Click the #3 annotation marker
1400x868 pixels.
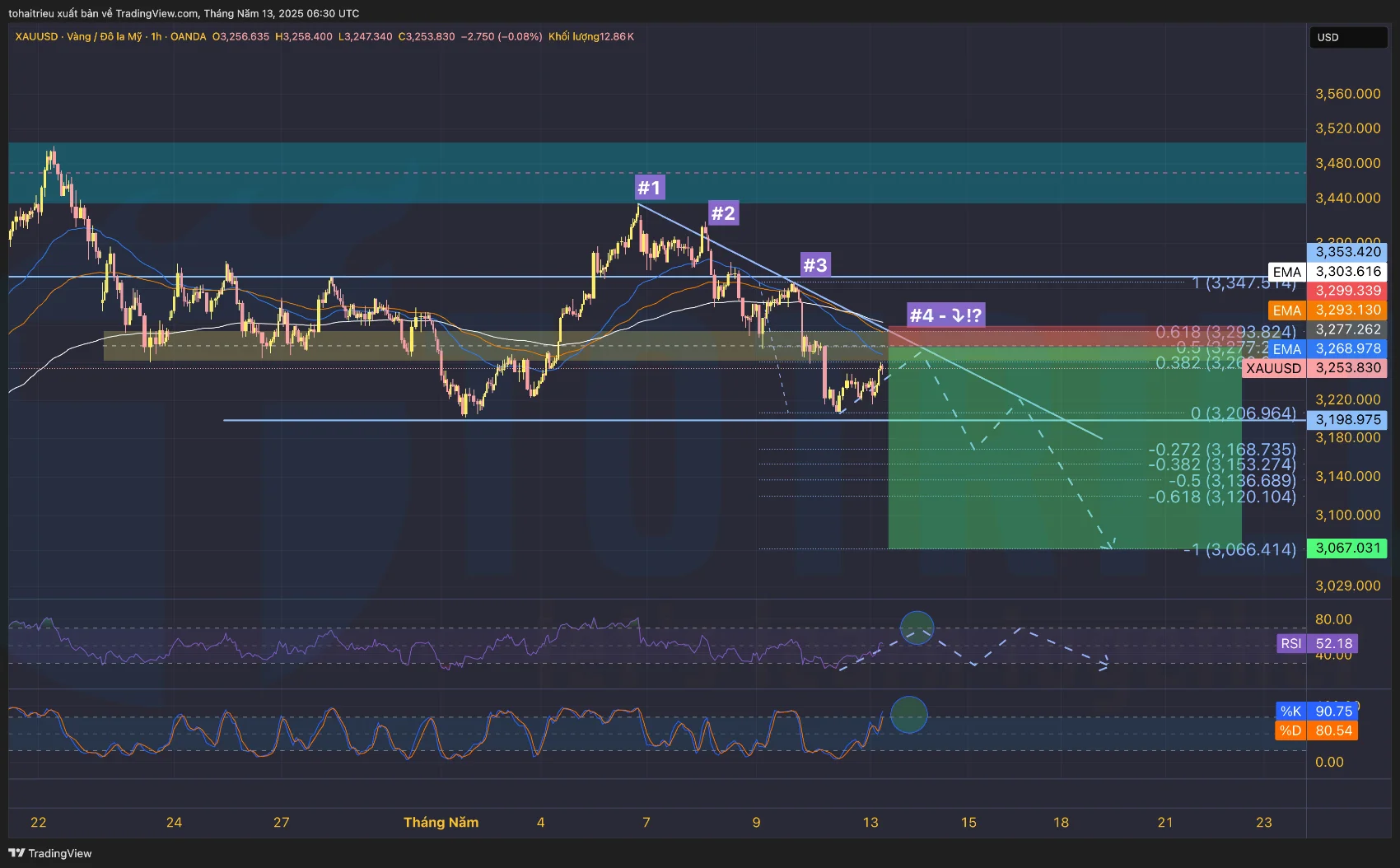814,265
